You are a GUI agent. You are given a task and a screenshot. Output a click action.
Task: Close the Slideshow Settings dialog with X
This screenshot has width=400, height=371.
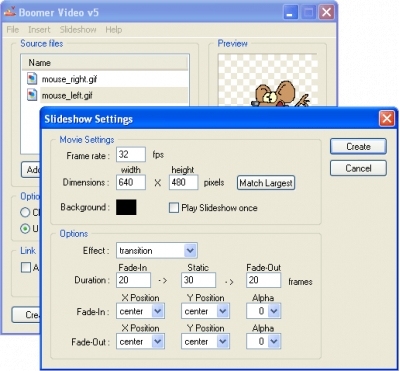click(387, 119)
